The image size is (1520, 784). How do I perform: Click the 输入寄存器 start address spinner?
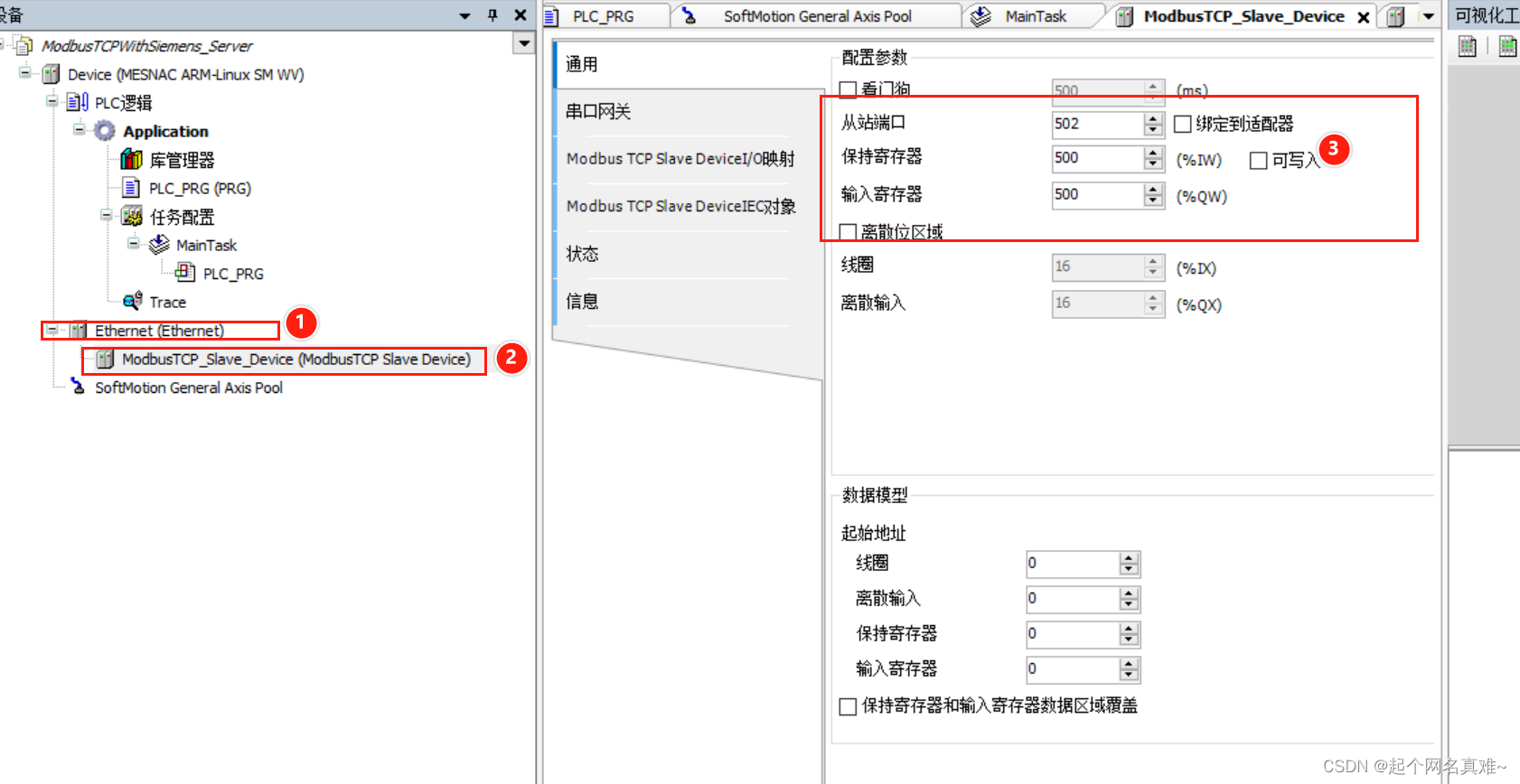[1129, 669]
